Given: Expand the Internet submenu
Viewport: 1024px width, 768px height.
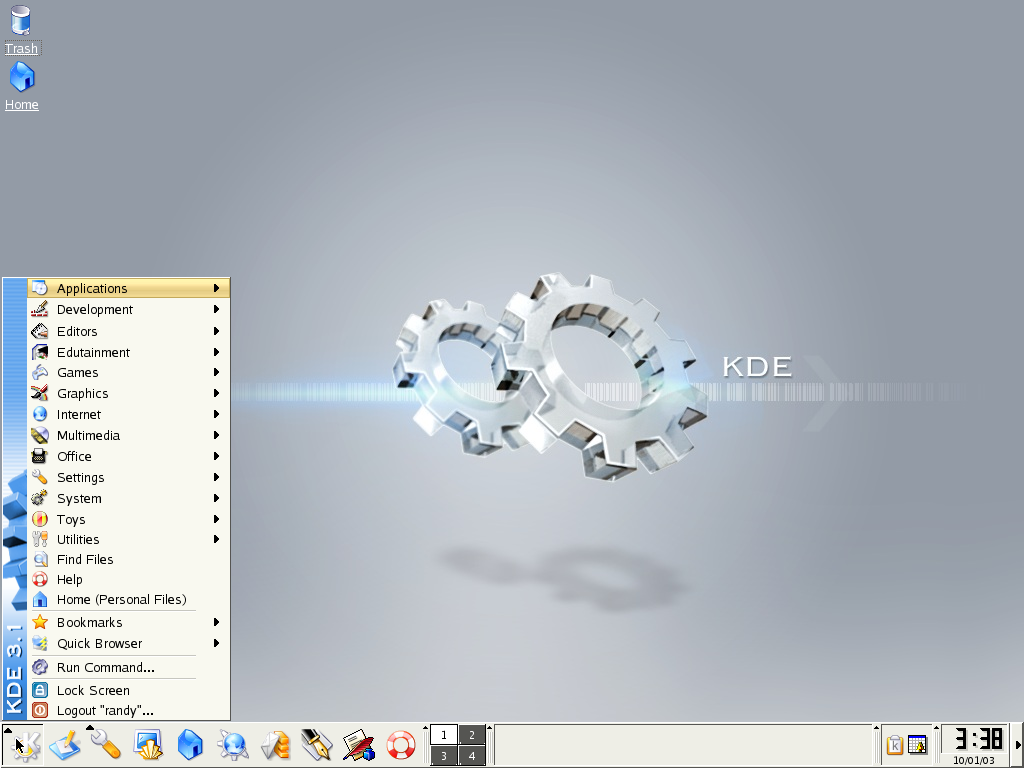Looking at the screenshot, I should (x=129, y=414).
